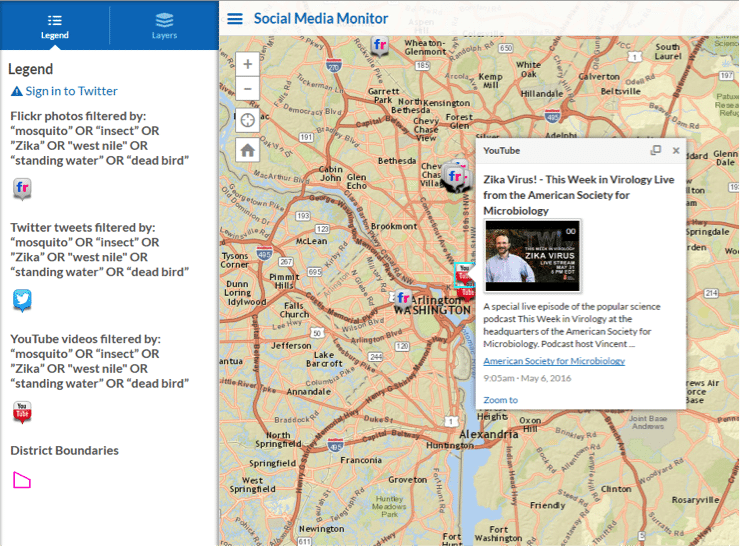
Task: Open Flickr marker near Wheaton-Glenmont
Action: [379, 46]
